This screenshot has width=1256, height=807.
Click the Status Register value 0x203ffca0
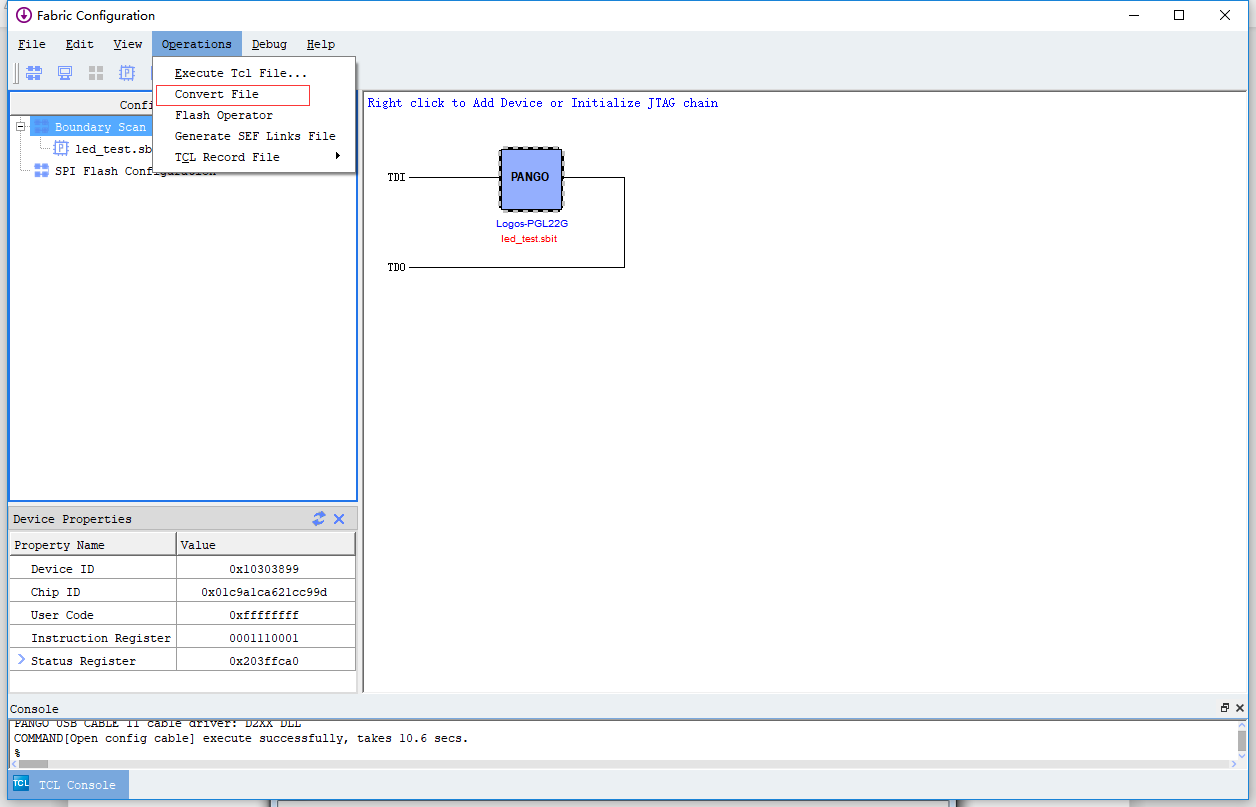(x=264, y=661)
